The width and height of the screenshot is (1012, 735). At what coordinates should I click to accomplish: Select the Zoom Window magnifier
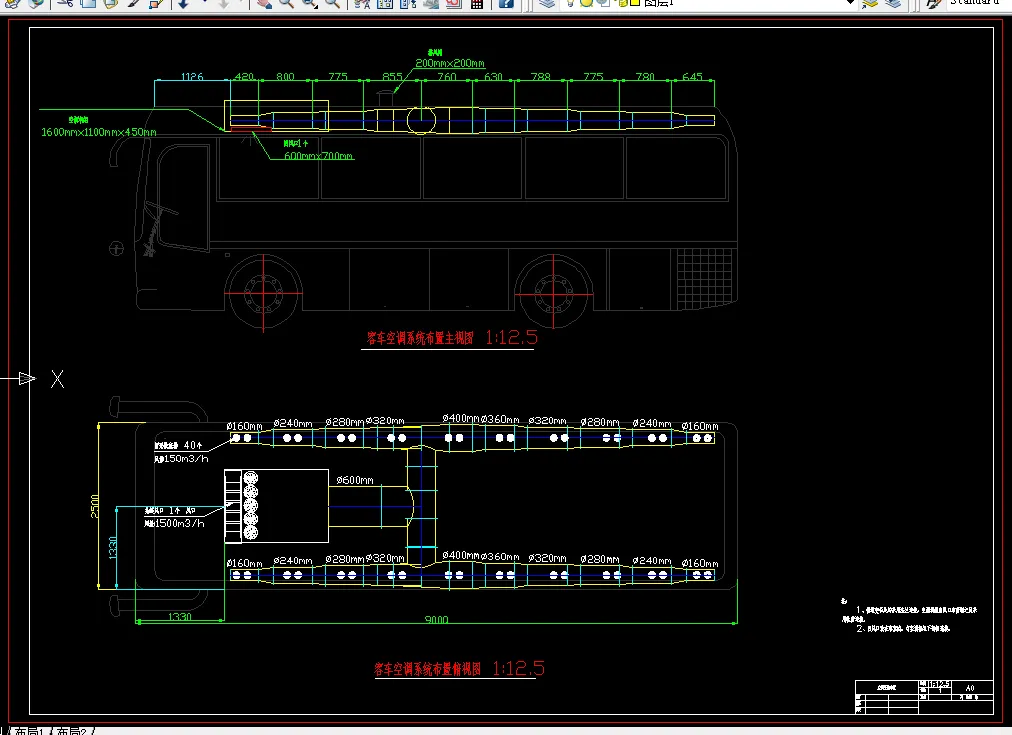pyautogui.click(x=310, y=3)
